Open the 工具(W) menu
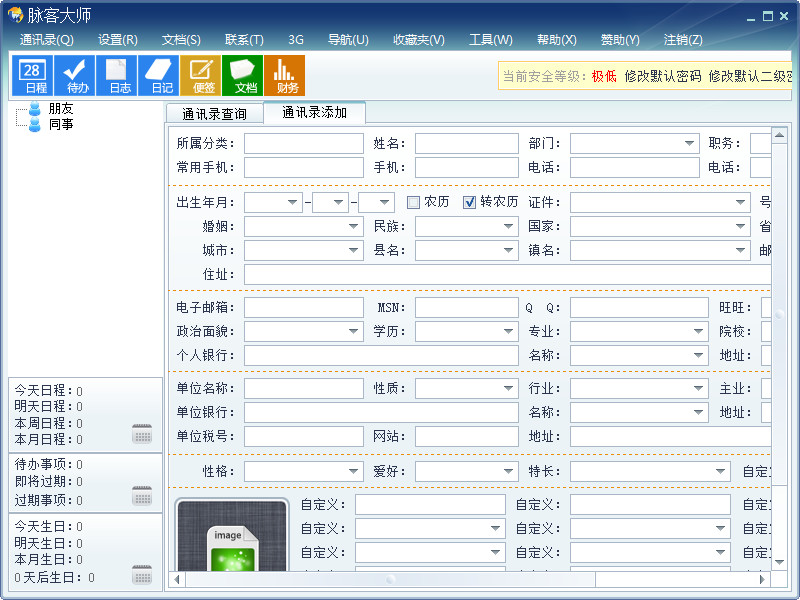Viewport: 800px width, 600px height. point(491,40)
